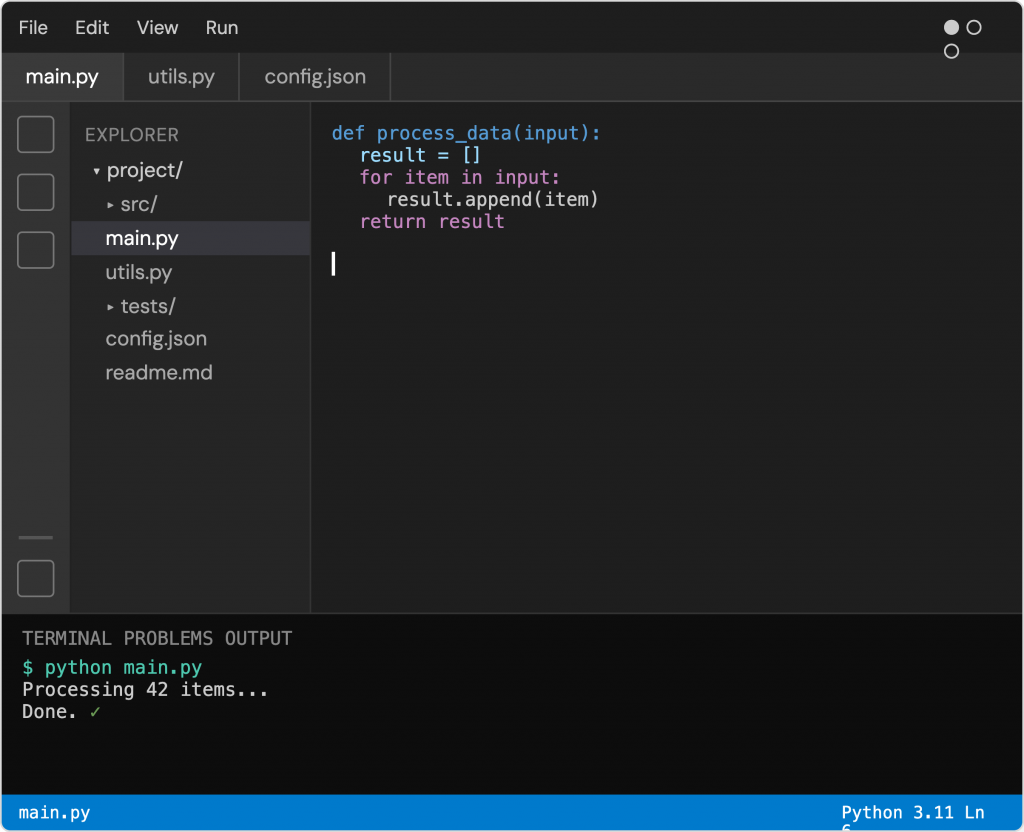The height and width of the screenshot is (832, 1024).
Task: Open the View menu
Action: coord(157,27)
